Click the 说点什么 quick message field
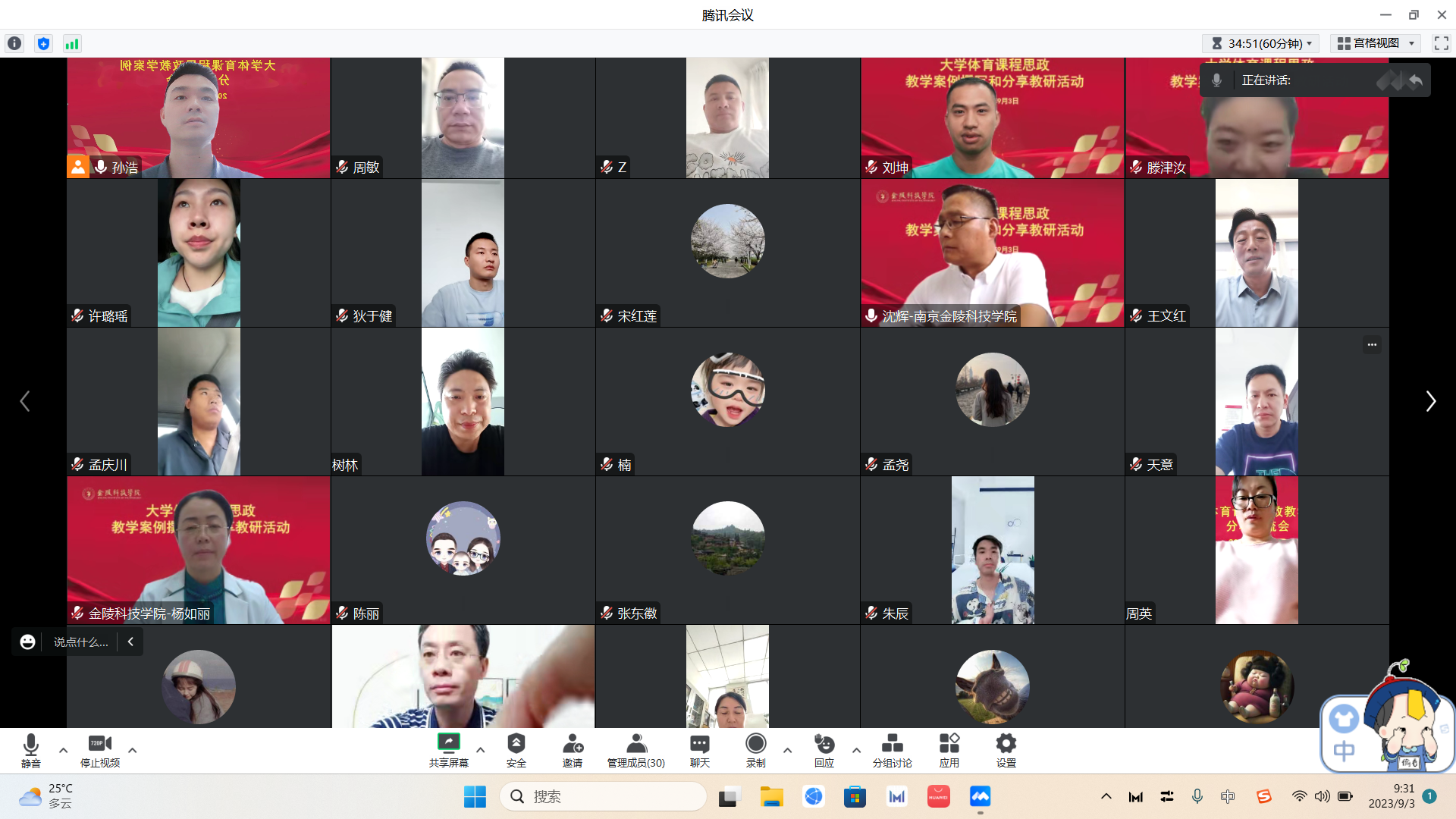1456x819 pixels. [x=80, y=642]
